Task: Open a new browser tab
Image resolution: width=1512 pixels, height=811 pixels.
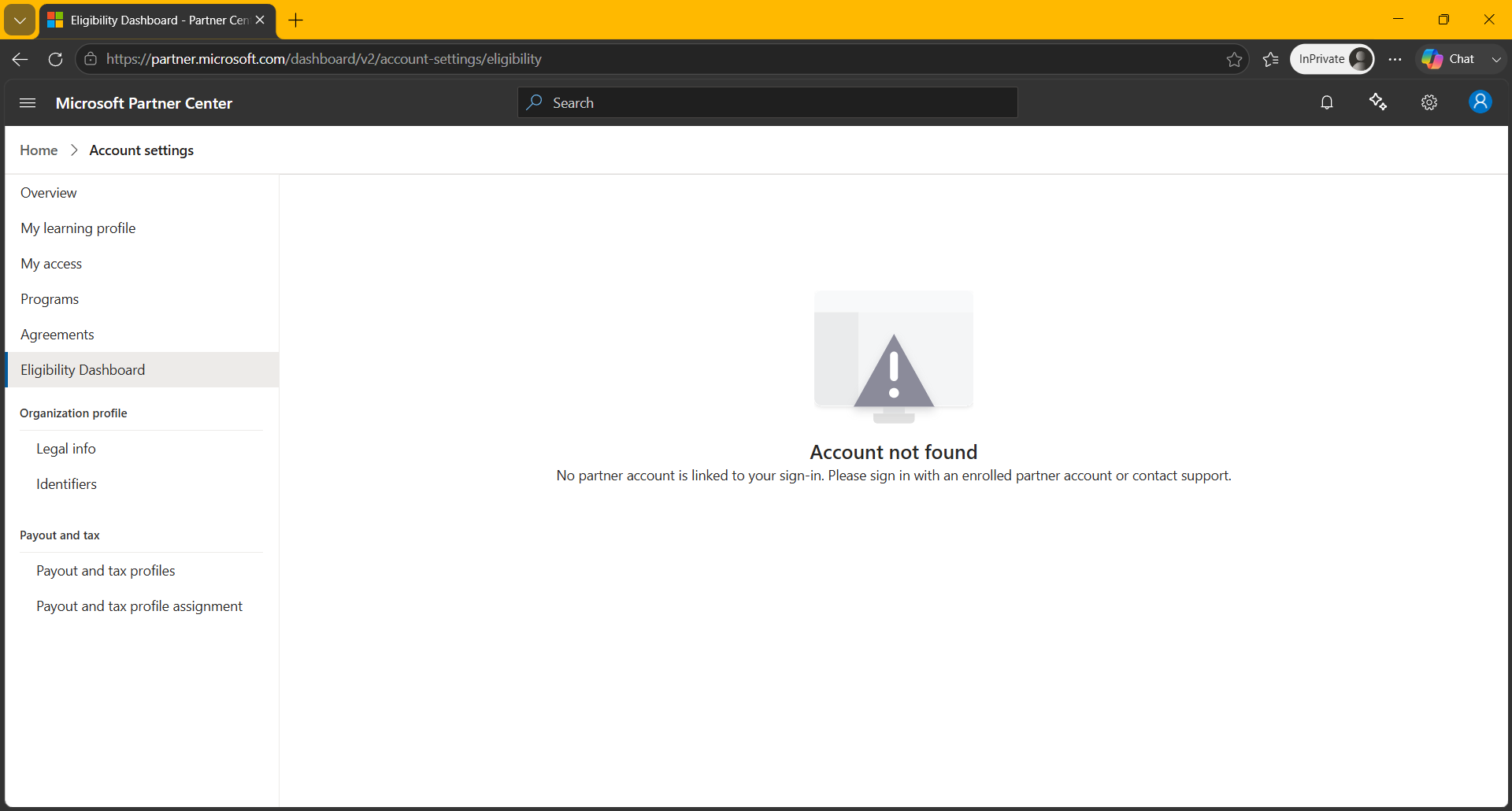Action: [x=296, y=20]
